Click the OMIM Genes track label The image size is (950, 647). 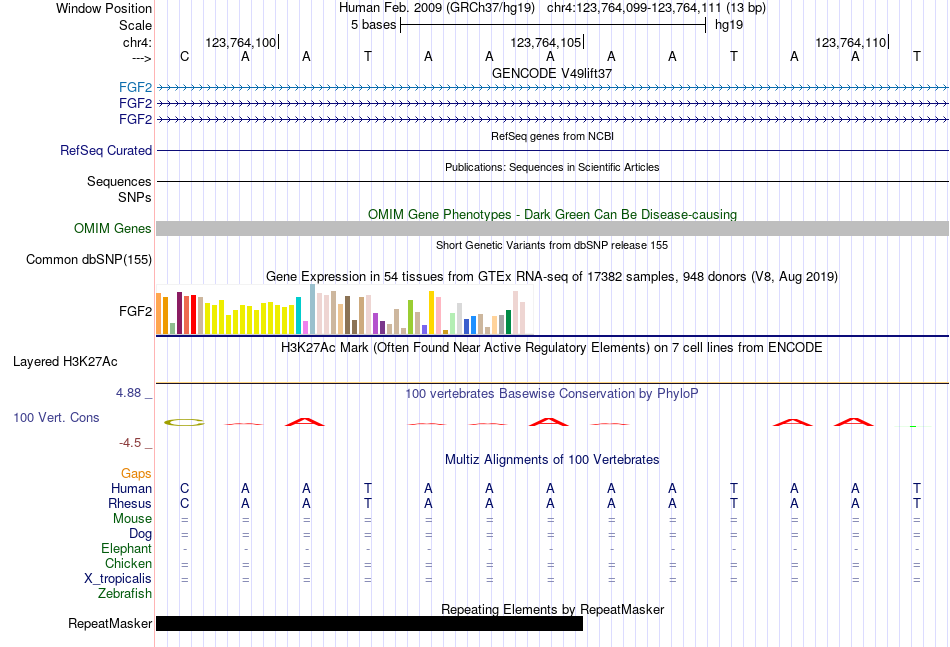[x=113, y=228]
